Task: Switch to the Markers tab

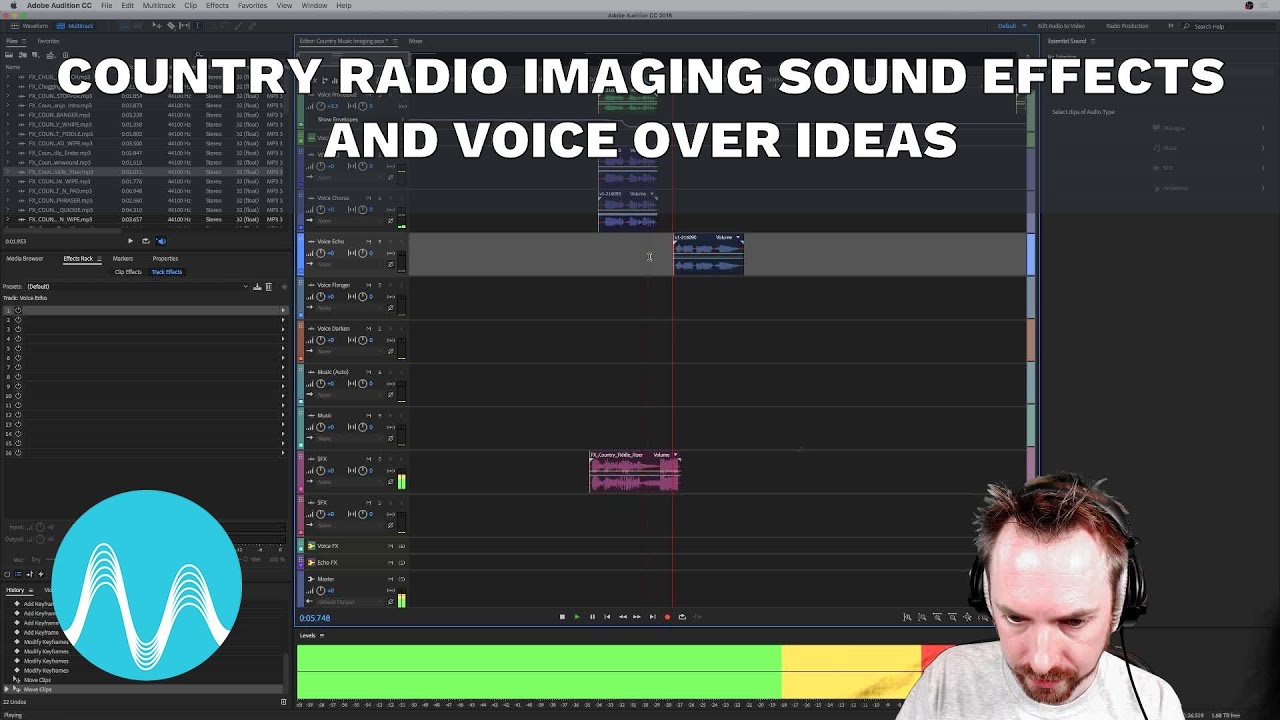Action: (x=123, y=259)
